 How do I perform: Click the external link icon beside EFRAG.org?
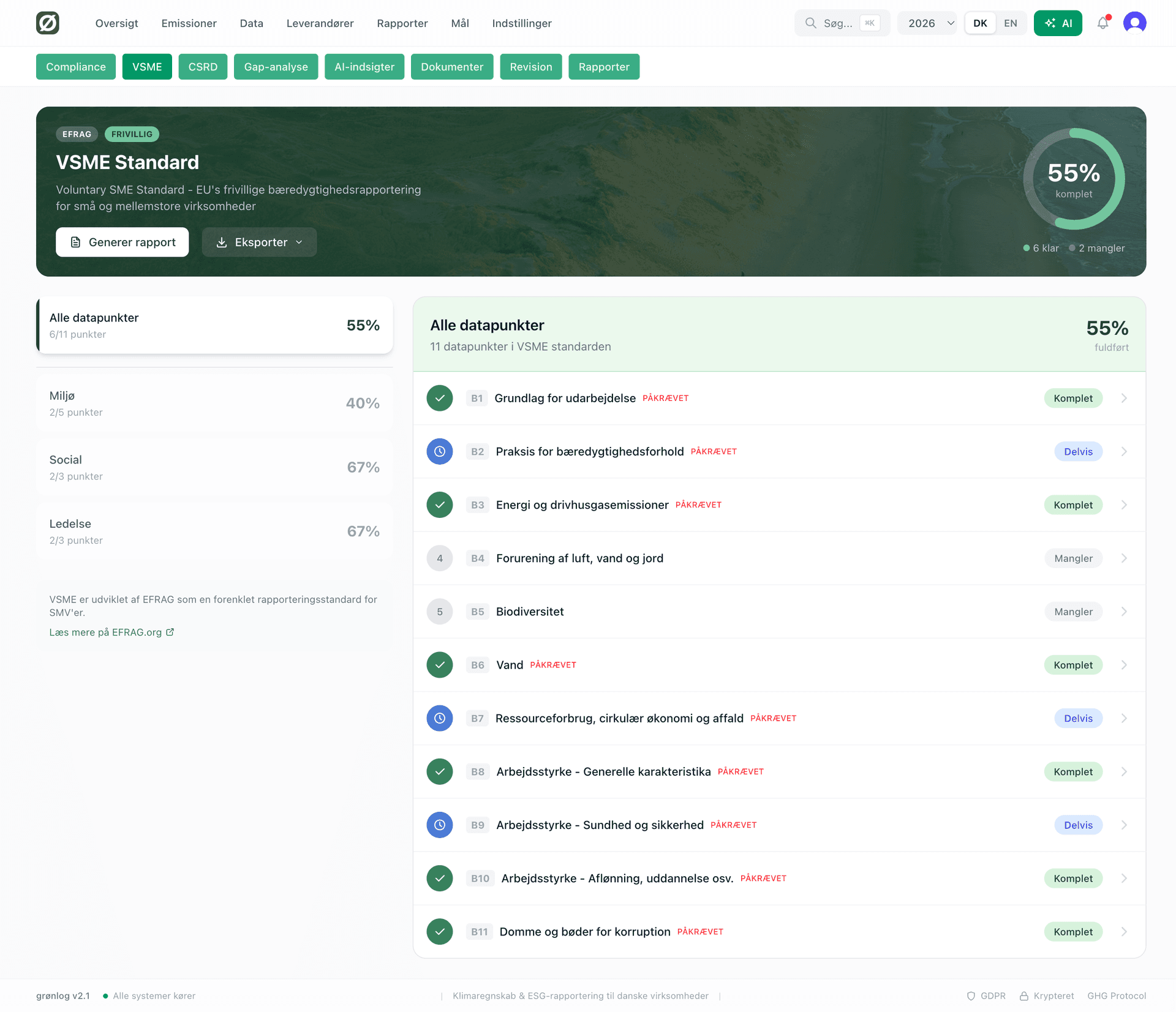coord(170,632)
